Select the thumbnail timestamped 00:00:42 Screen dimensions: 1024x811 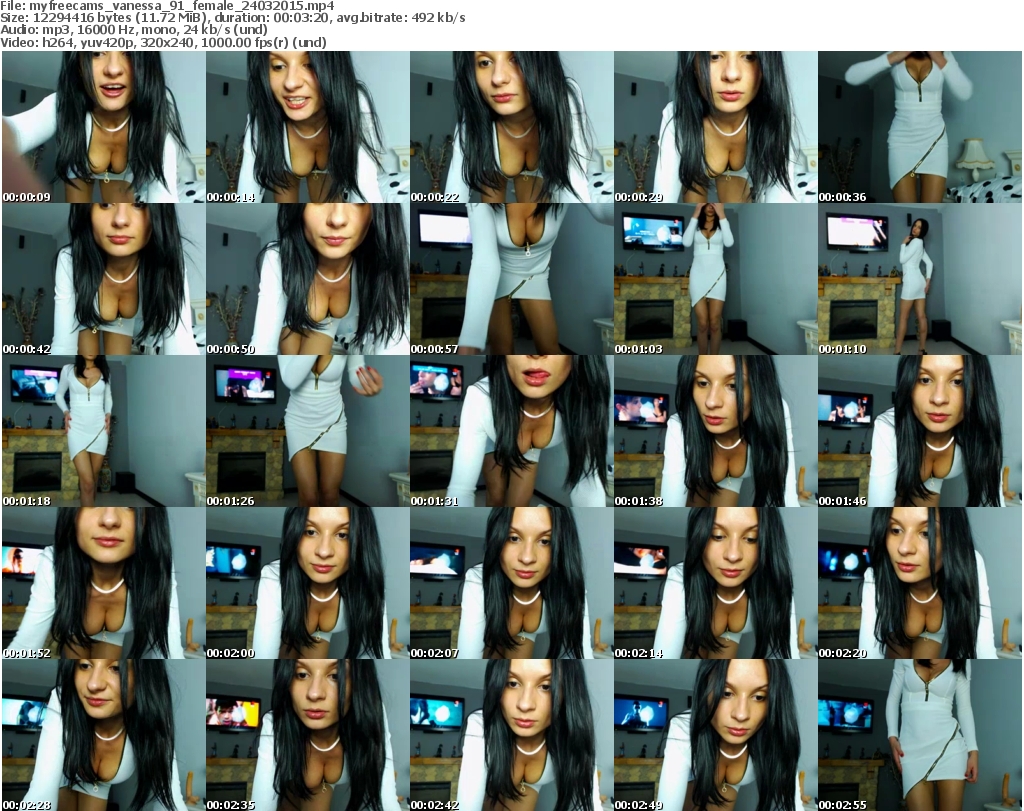click(104, 279)
